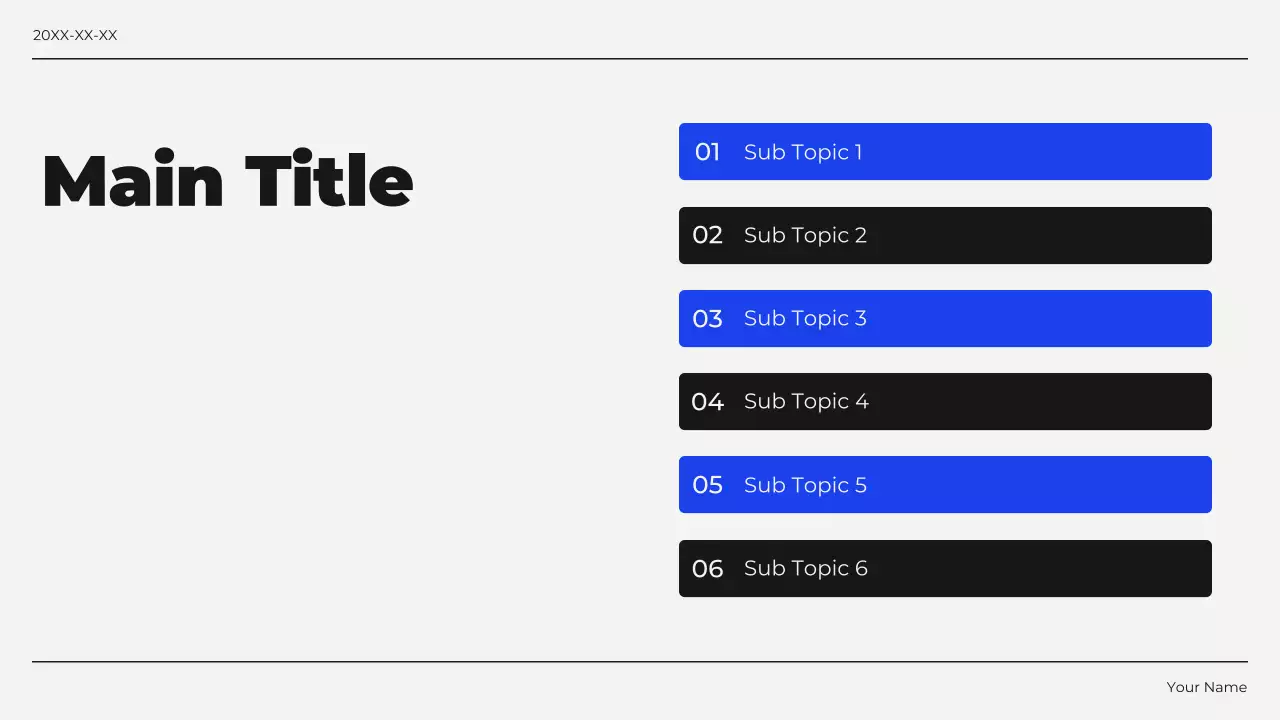Screen dimensions: 1280x720
Task: Select the Sub Topic 3 text
Action: click(x=805, y=318)
